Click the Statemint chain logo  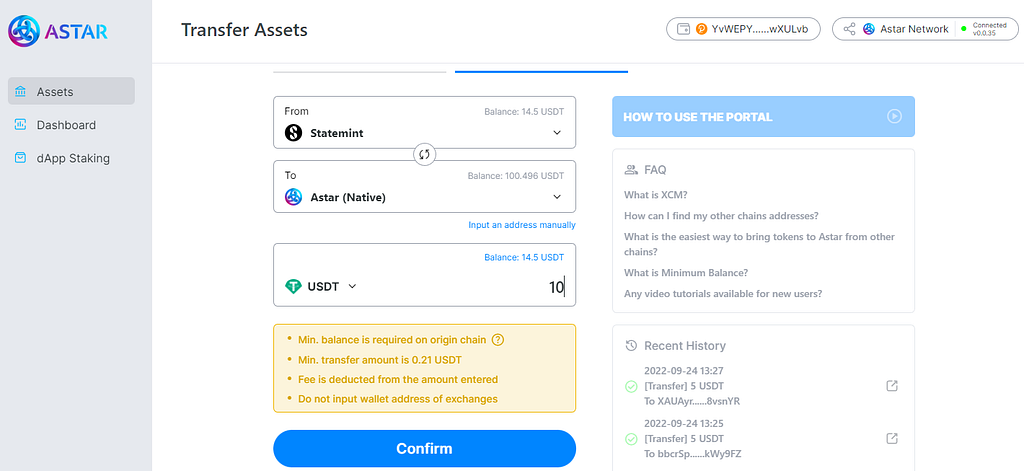(294, 133)
